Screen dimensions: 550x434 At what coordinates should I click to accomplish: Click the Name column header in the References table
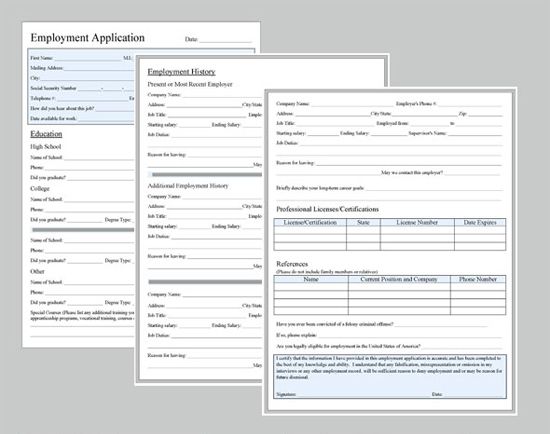point(311,279)
